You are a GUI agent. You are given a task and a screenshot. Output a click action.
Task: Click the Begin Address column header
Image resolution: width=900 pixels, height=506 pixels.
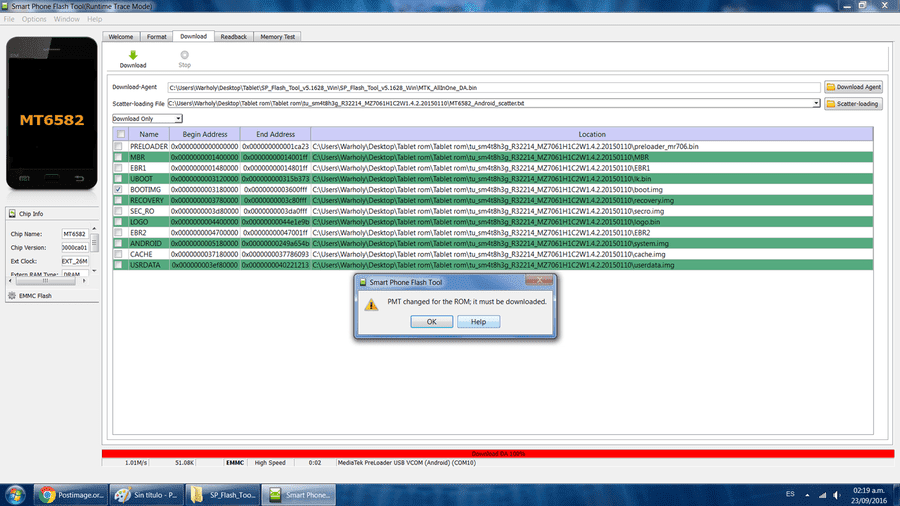[x=205, y=134]
